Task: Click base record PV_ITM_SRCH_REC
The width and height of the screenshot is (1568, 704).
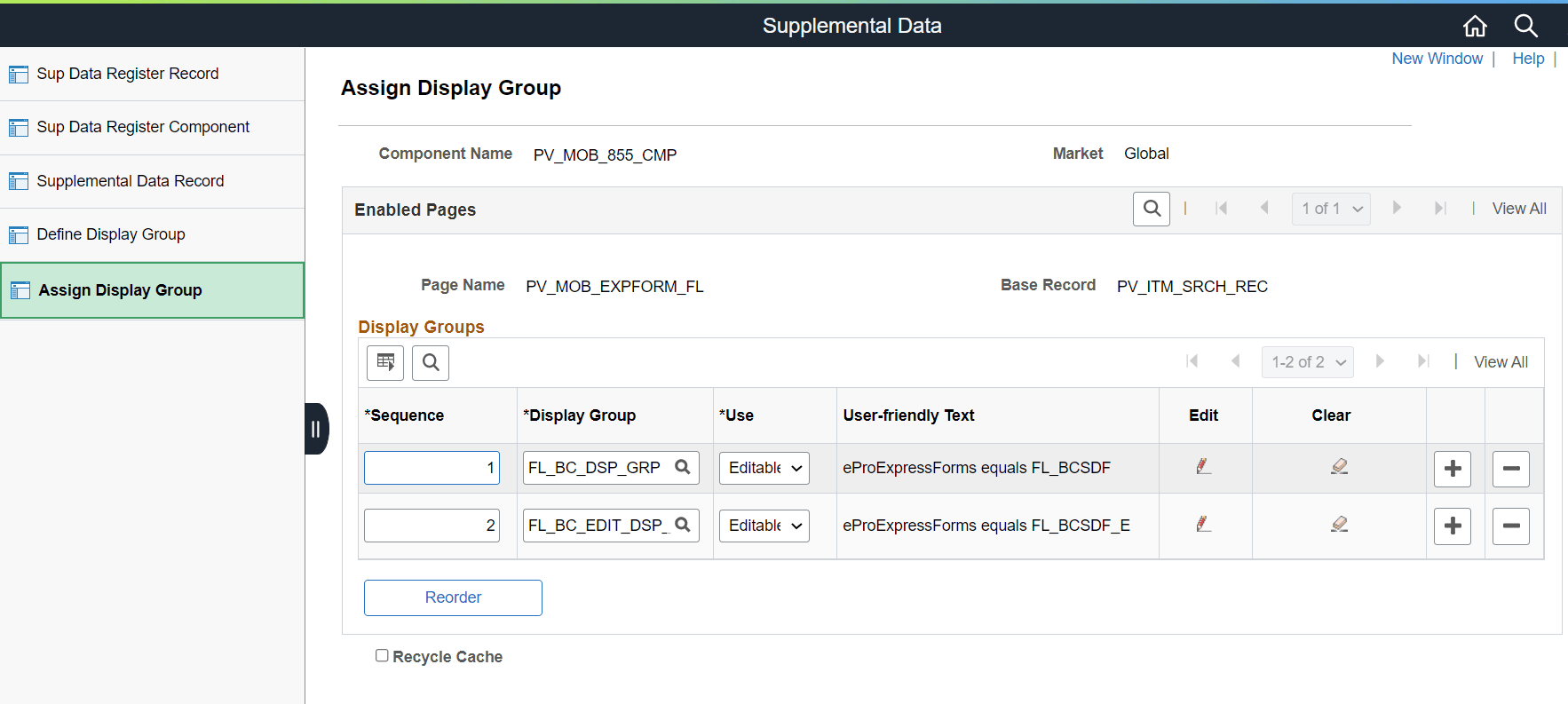Action: coord(1192,287)
